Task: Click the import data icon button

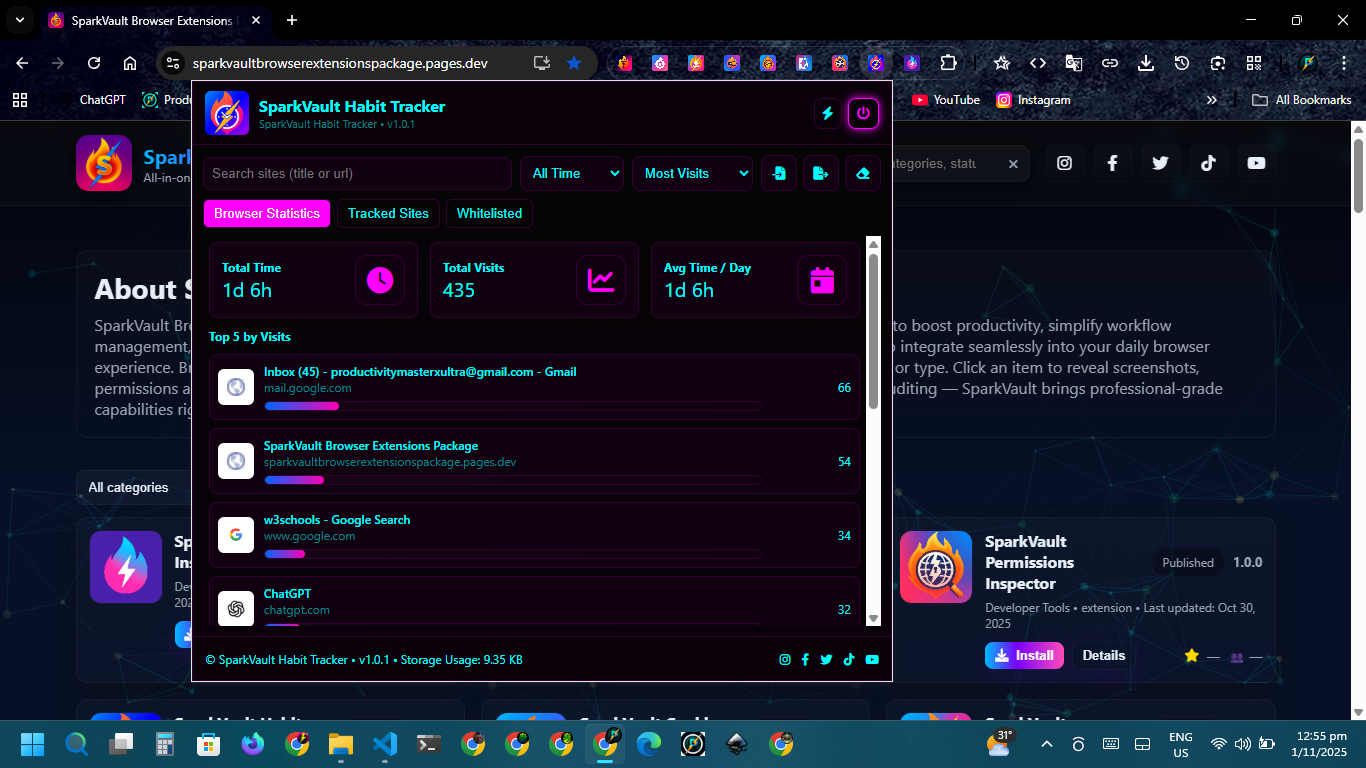Action: [x=779, y=173]
